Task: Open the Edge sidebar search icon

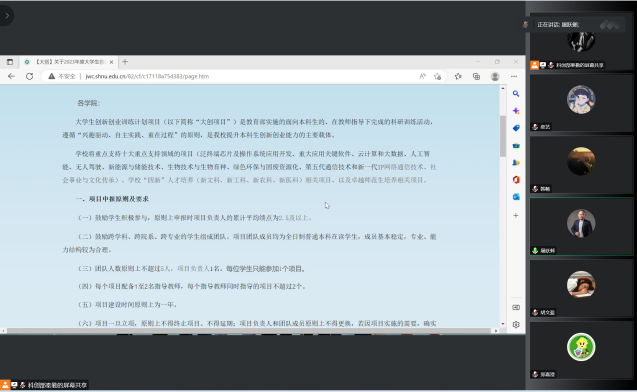Action: coord(516,94)
